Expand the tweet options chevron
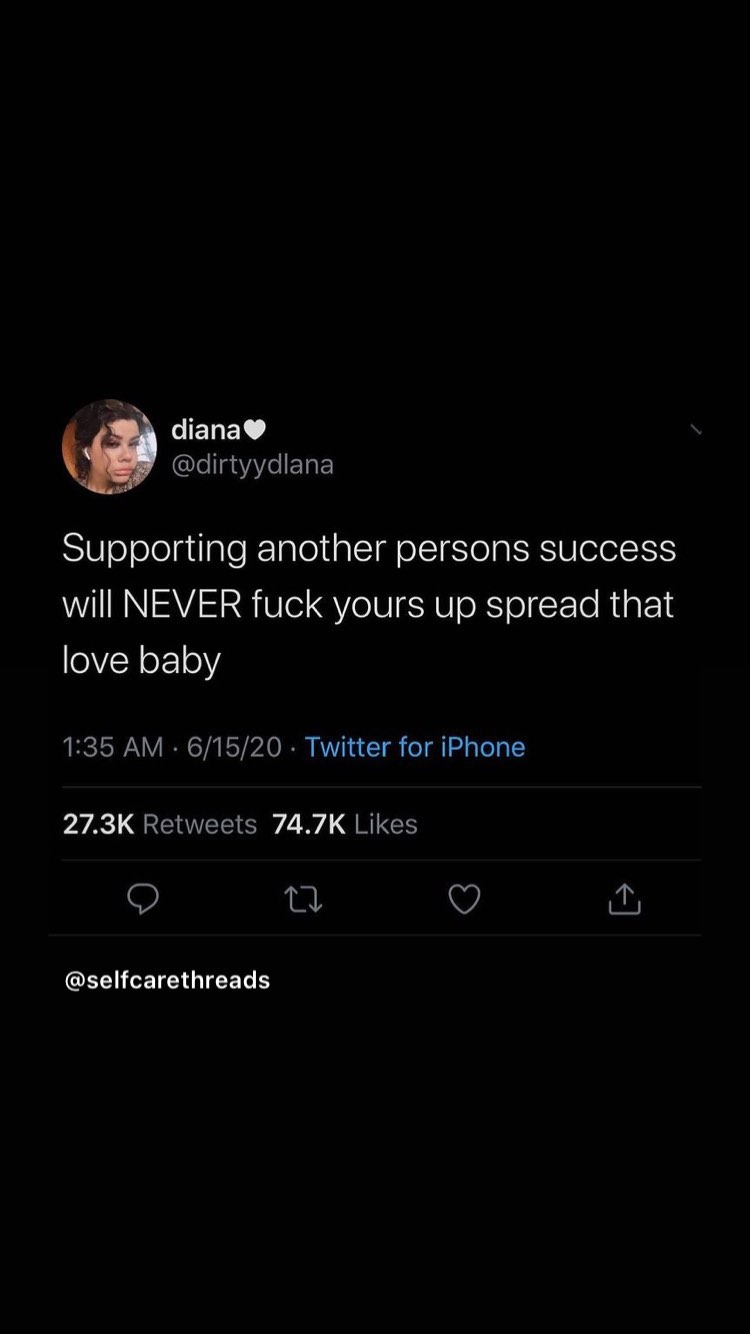 (x=696, y=430)
